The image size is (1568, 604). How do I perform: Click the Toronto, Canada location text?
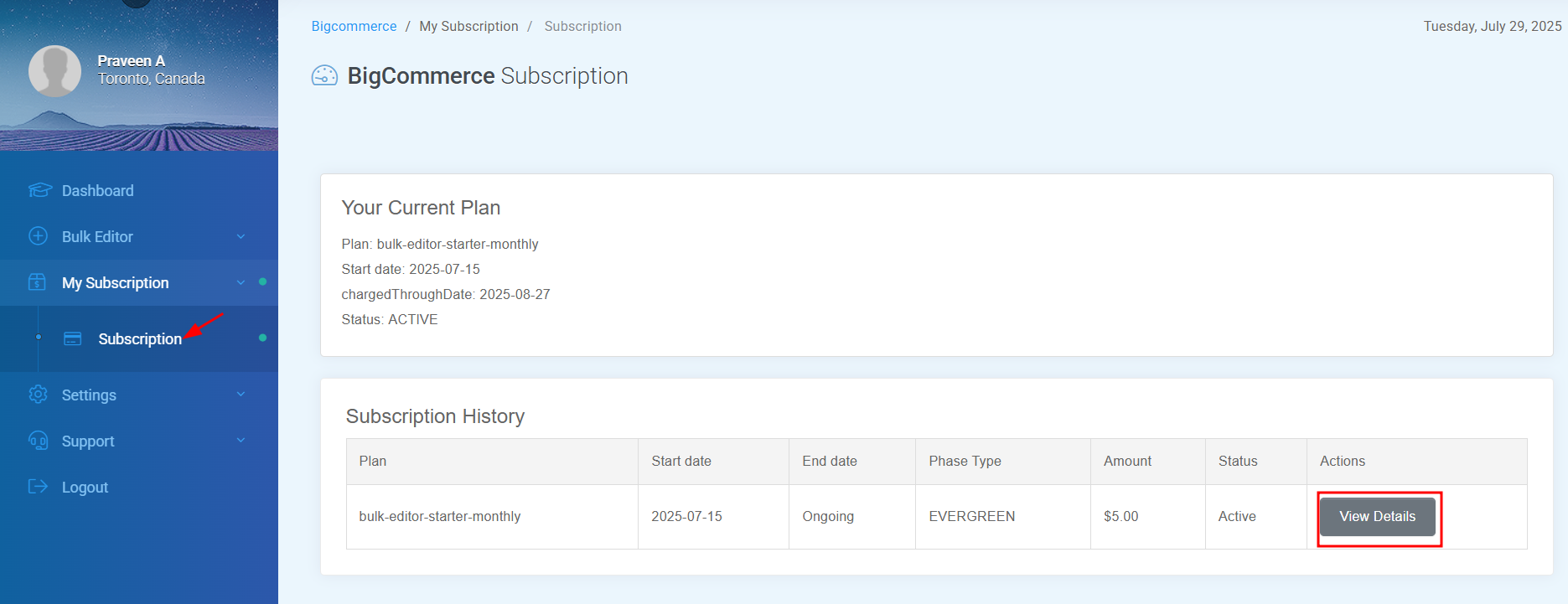151,79
